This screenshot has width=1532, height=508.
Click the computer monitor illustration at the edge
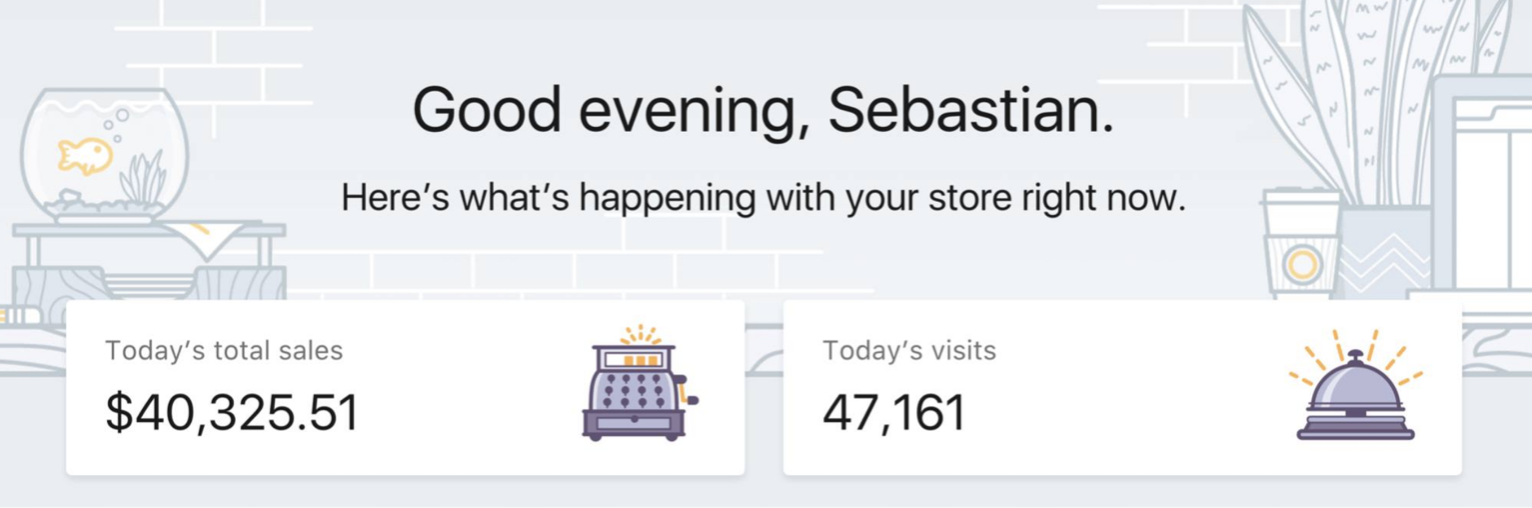[x=1482, y=188]
